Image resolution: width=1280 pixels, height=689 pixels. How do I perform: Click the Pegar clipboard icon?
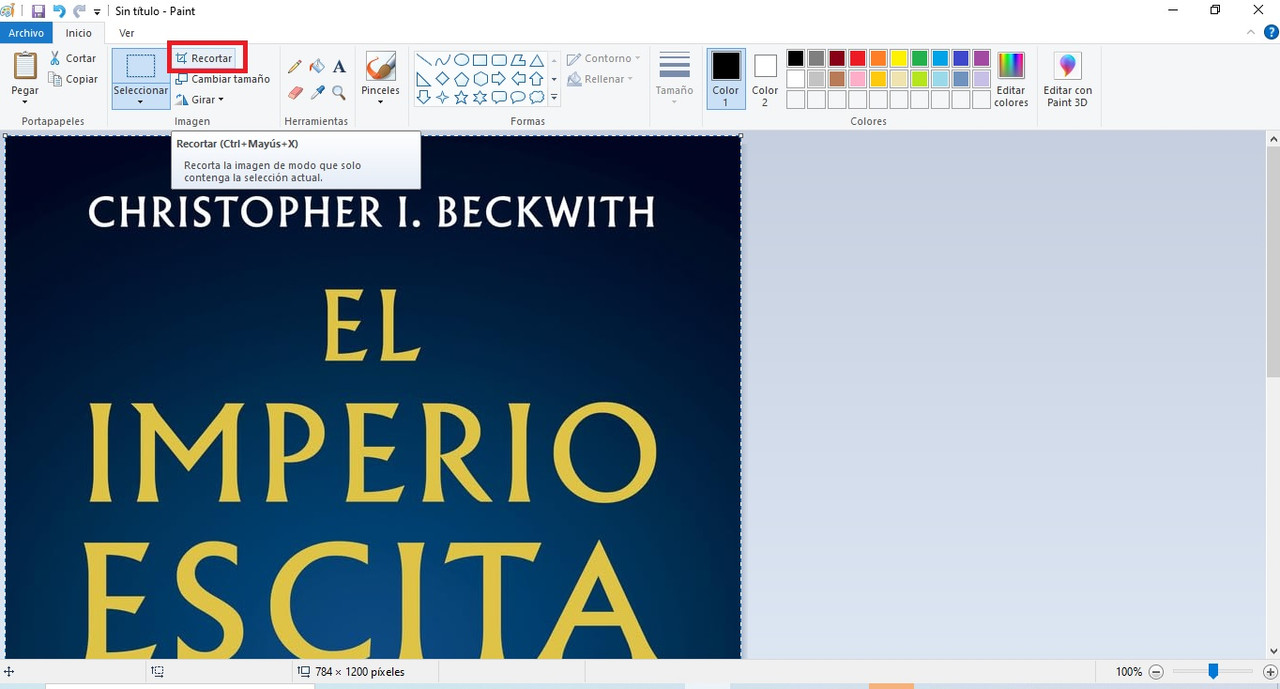[x=25, y=66]
